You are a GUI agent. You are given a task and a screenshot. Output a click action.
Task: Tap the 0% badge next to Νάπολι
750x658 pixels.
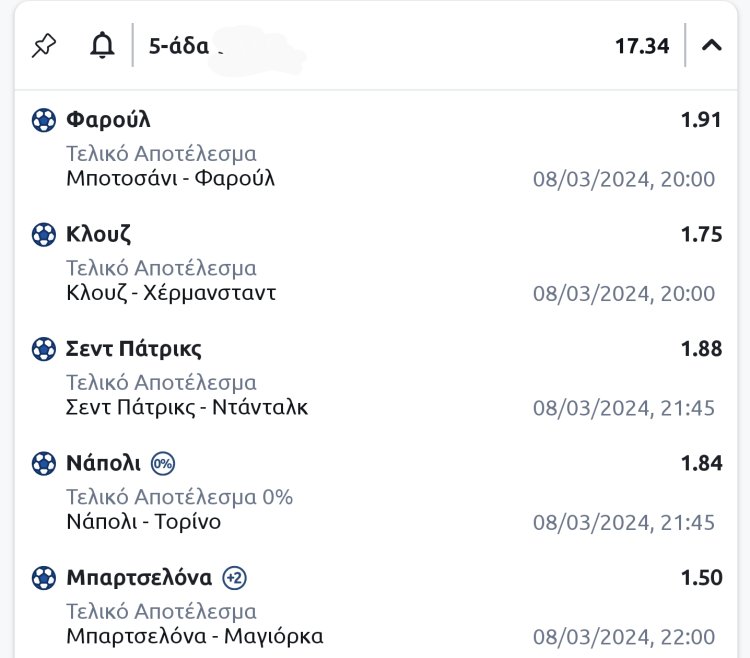[x=163, y=464]
